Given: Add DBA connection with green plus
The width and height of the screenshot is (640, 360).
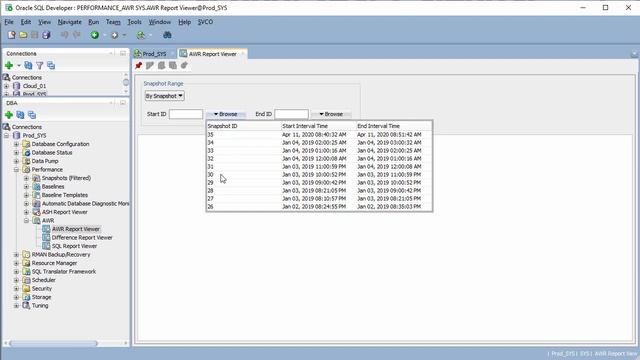Looking at the screenshot, I should 9,115.
